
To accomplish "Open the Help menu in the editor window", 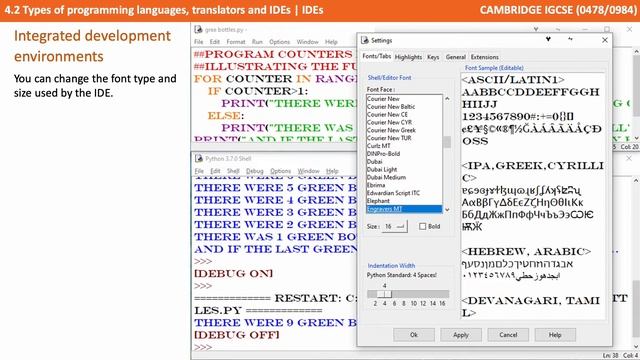I will (x=331, y=42).
